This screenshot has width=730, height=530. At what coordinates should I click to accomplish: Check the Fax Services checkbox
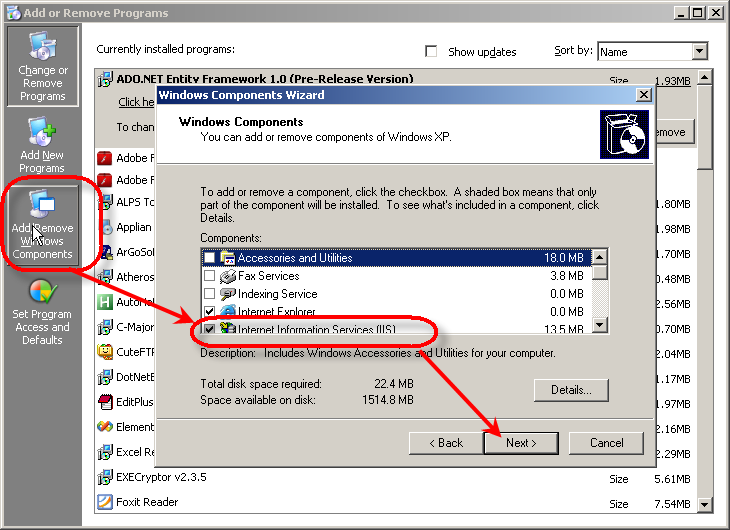pos(210,276)
